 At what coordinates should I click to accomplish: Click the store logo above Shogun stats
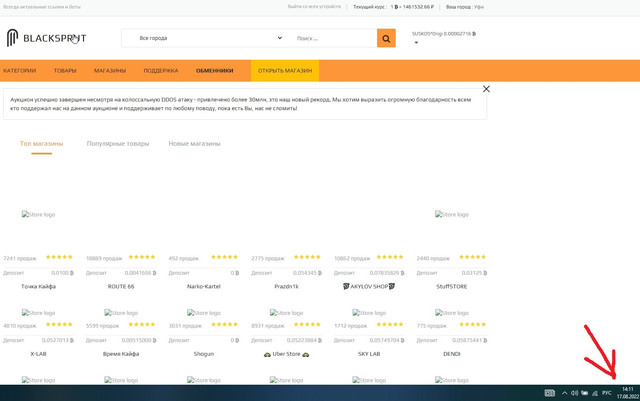[204, 313]
